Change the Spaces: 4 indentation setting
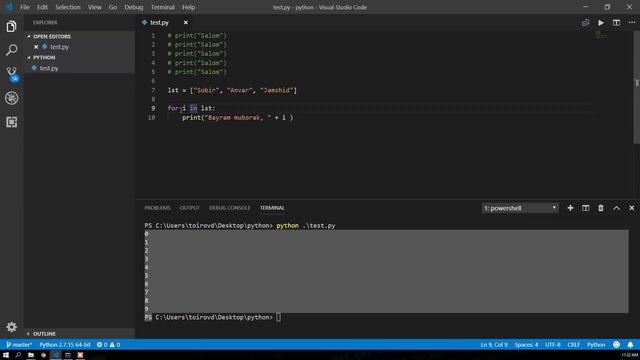640x360 pixels. tap(526, 344)
